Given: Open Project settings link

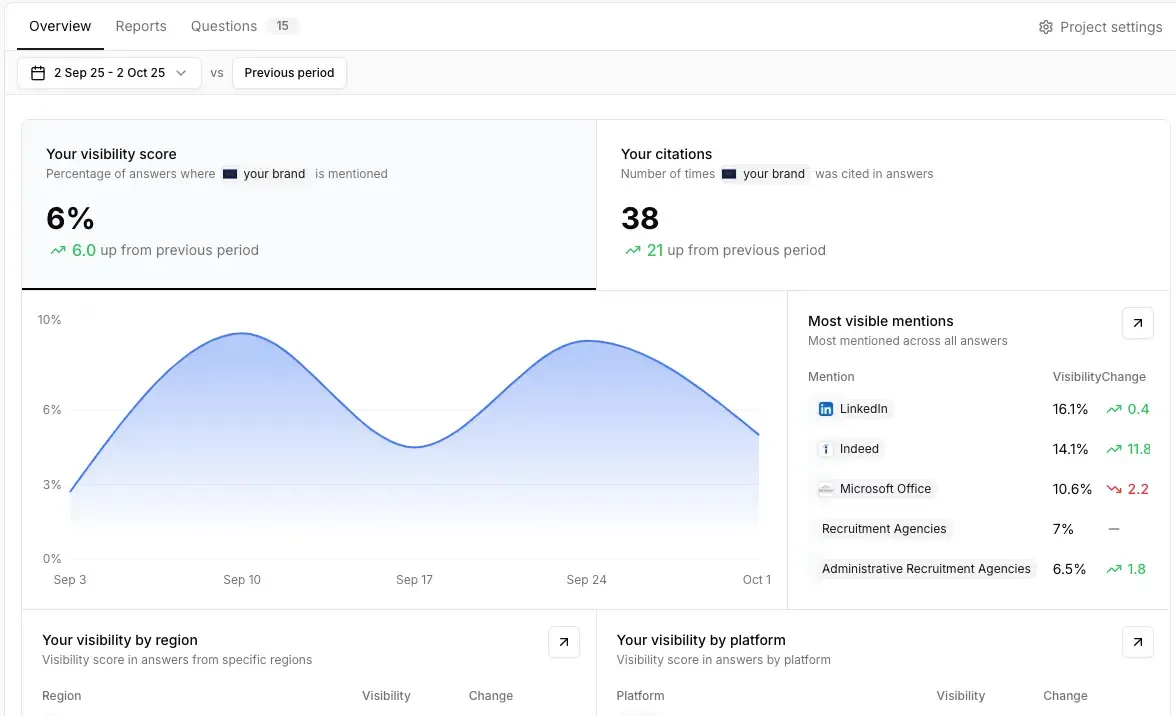Looking at the screenshot, I should [1100, 27].
